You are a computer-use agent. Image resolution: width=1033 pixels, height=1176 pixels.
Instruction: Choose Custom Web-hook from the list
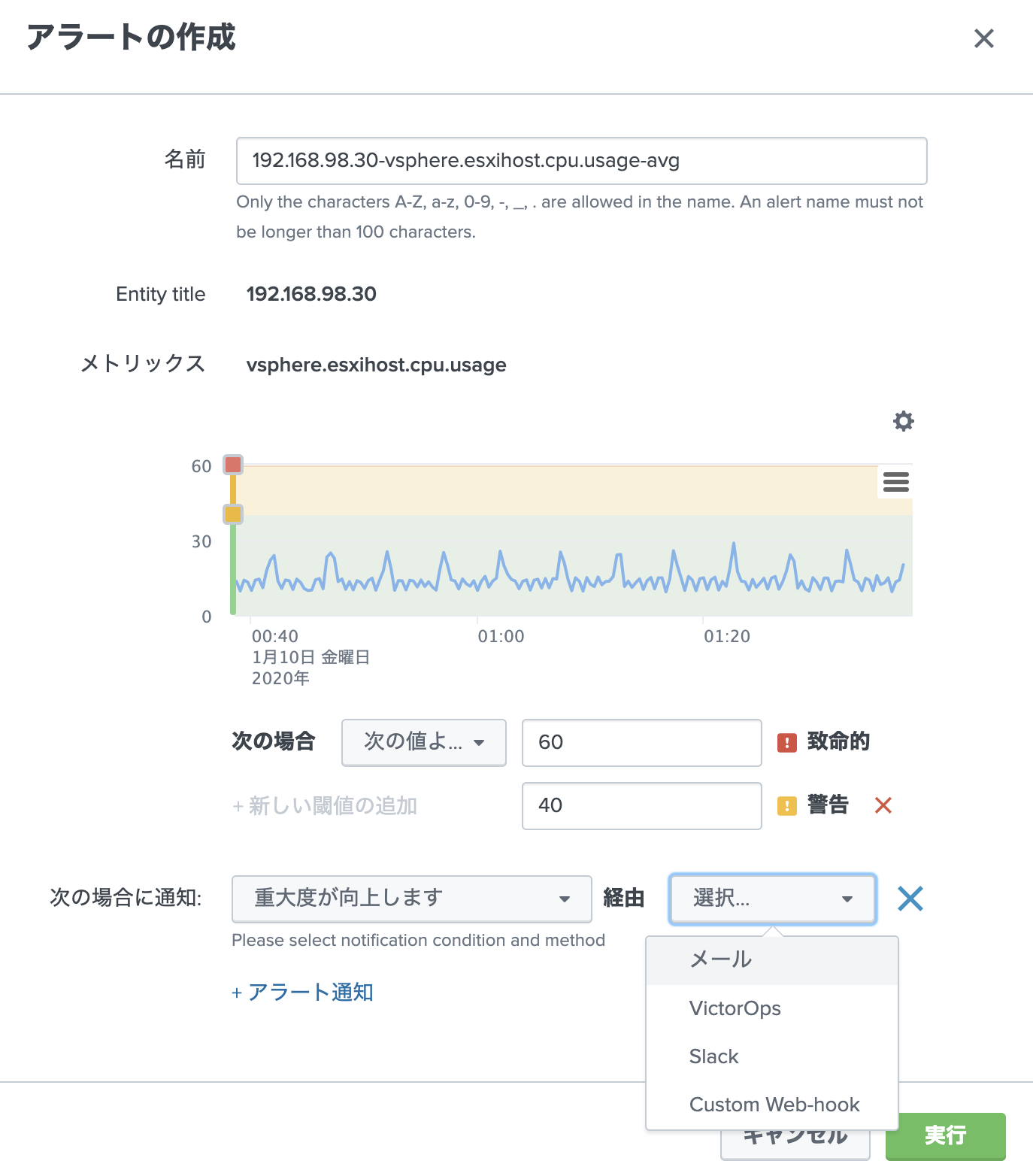click(772, 1105)
